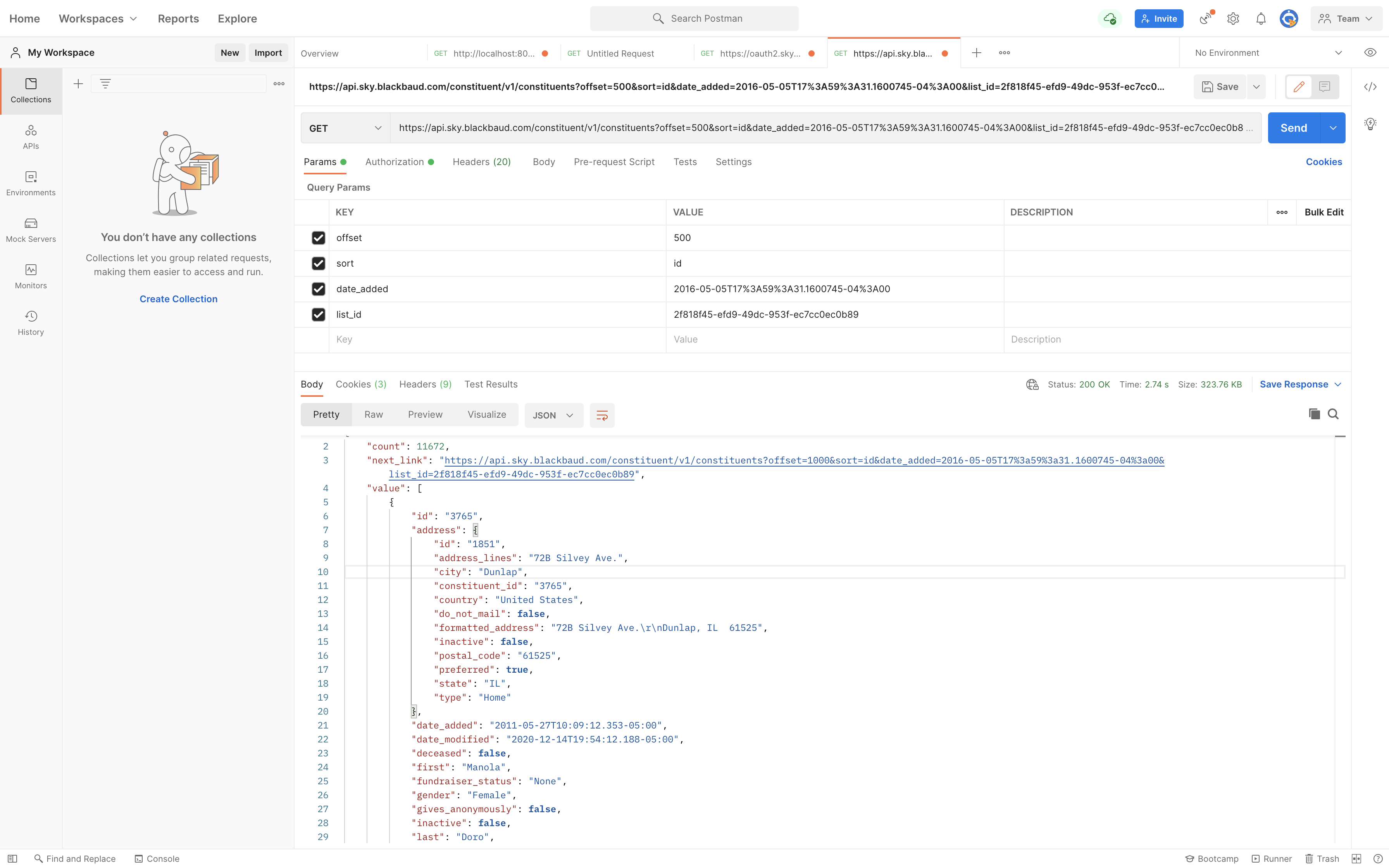Image resolution: width=1389 pixels, height=868 pixels.
Task: Click the Search Postman field
Action: (694, 18)
